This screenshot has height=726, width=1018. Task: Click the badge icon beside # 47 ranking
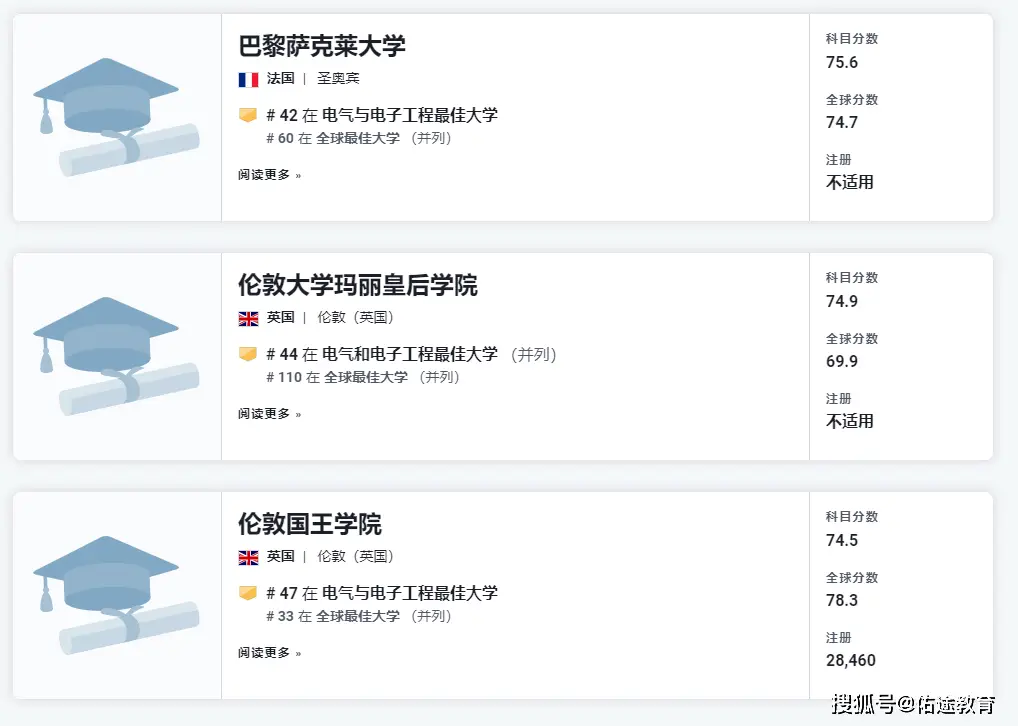pyautogui.click(x=248, y=593)
